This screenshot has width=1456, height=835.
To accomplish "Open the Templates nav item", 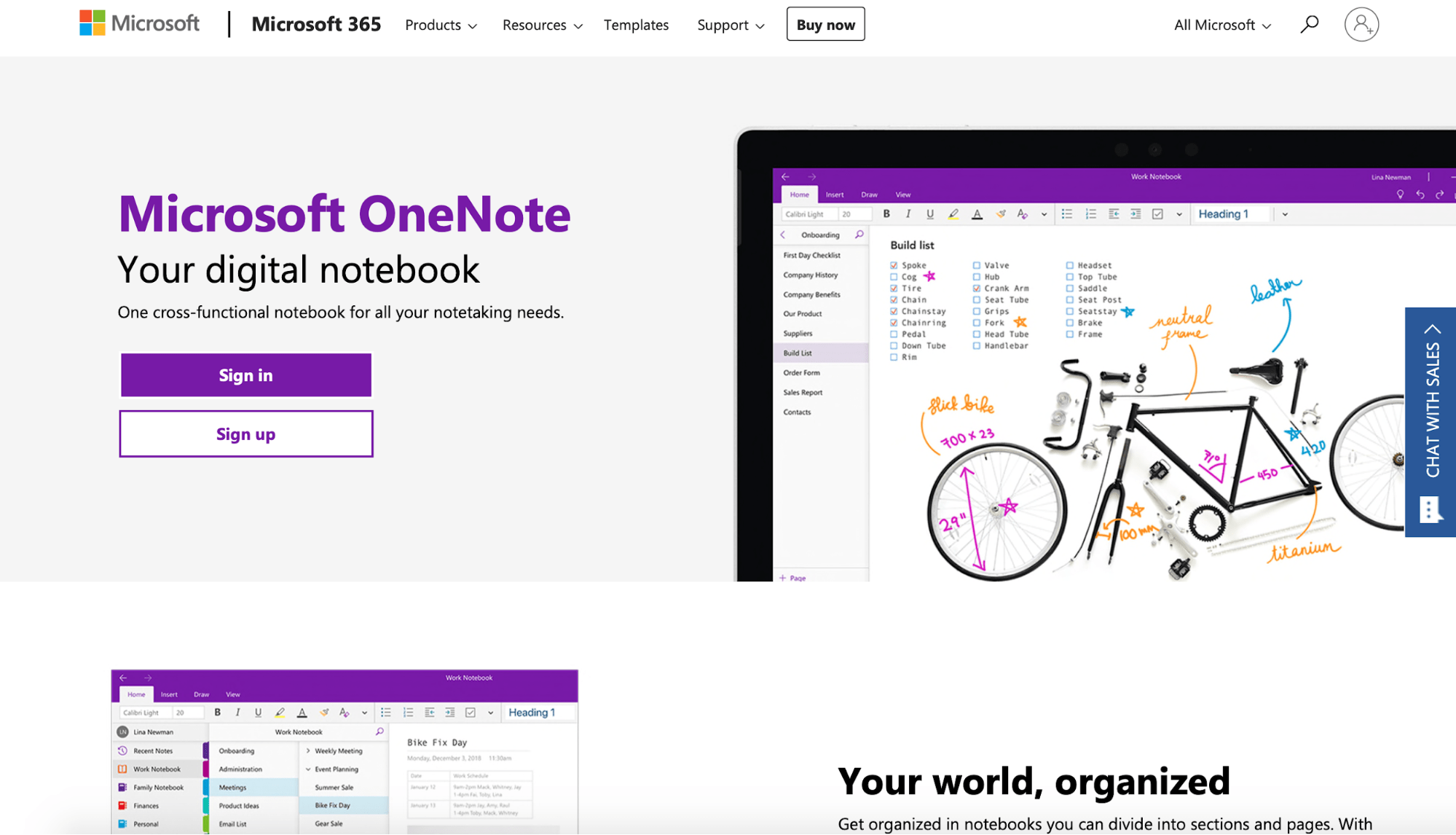I will click(x=636, y=25).
